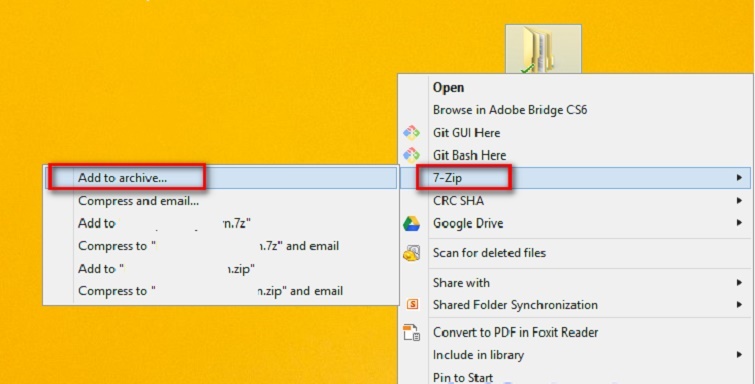Expand the Google Drive submenu arrow
755x384 pixels.
click(739, 223)
